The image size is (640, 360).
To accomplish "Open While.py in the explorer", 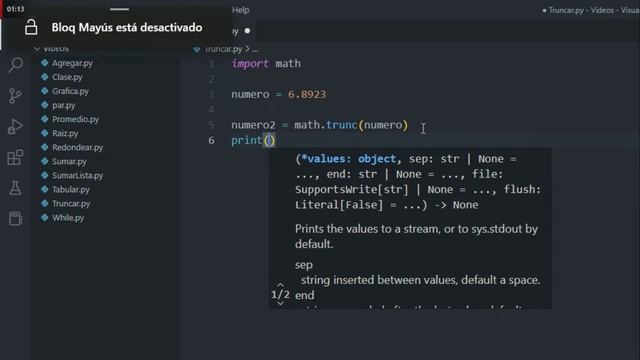I will (68, 218).
